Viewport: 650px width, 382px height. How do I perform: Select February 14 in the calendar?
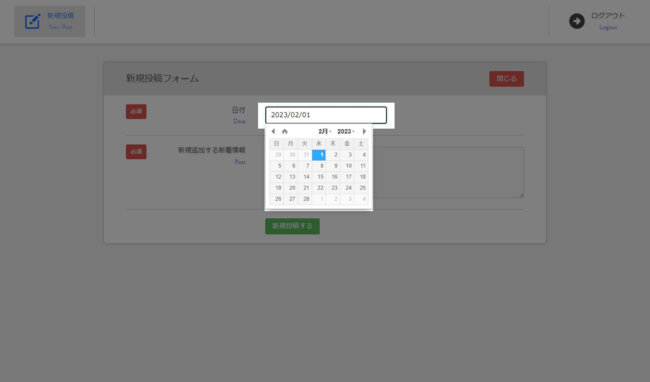coord(306,177)
